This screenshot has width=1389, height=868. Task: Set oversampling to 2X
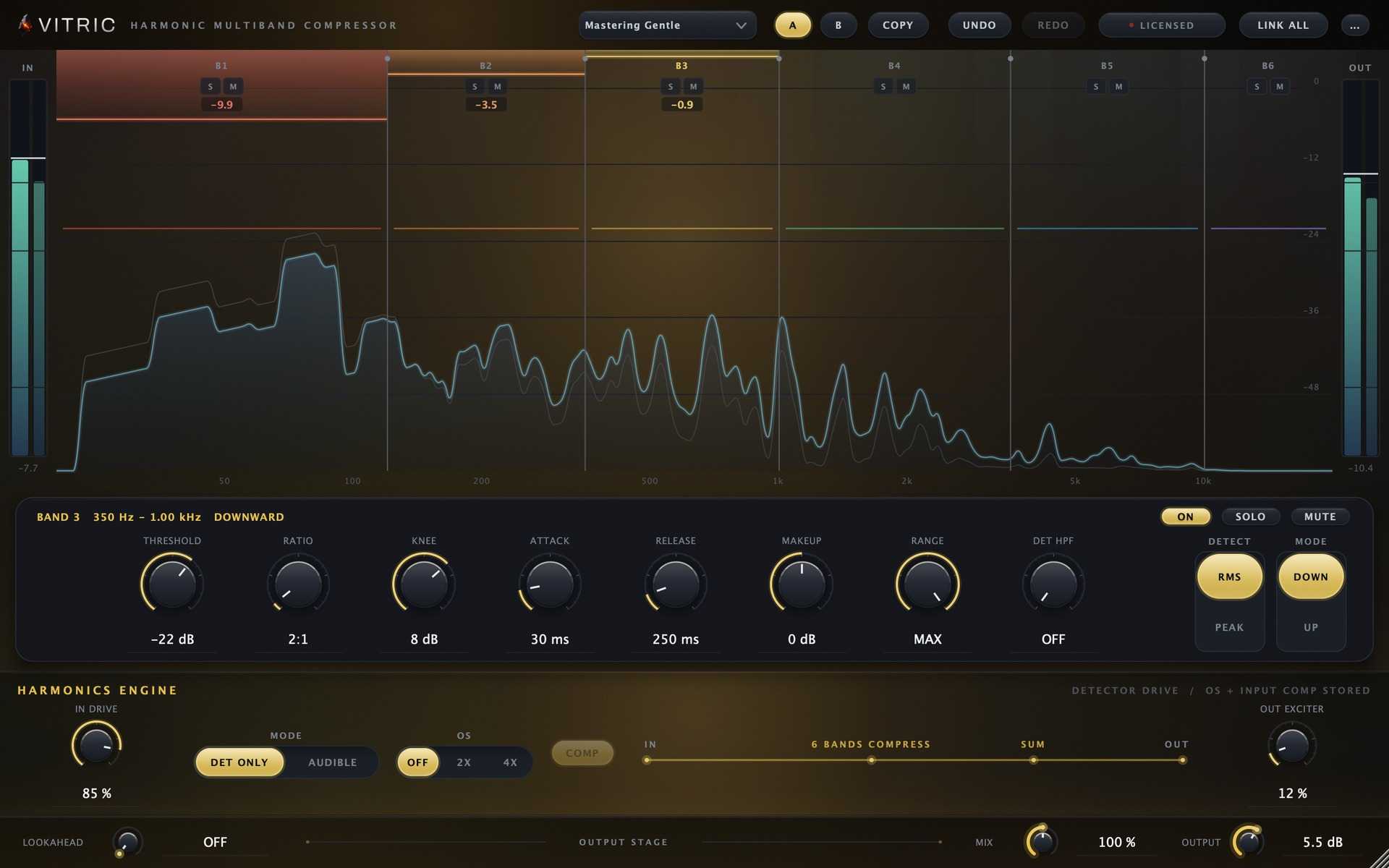coord(464,762)
